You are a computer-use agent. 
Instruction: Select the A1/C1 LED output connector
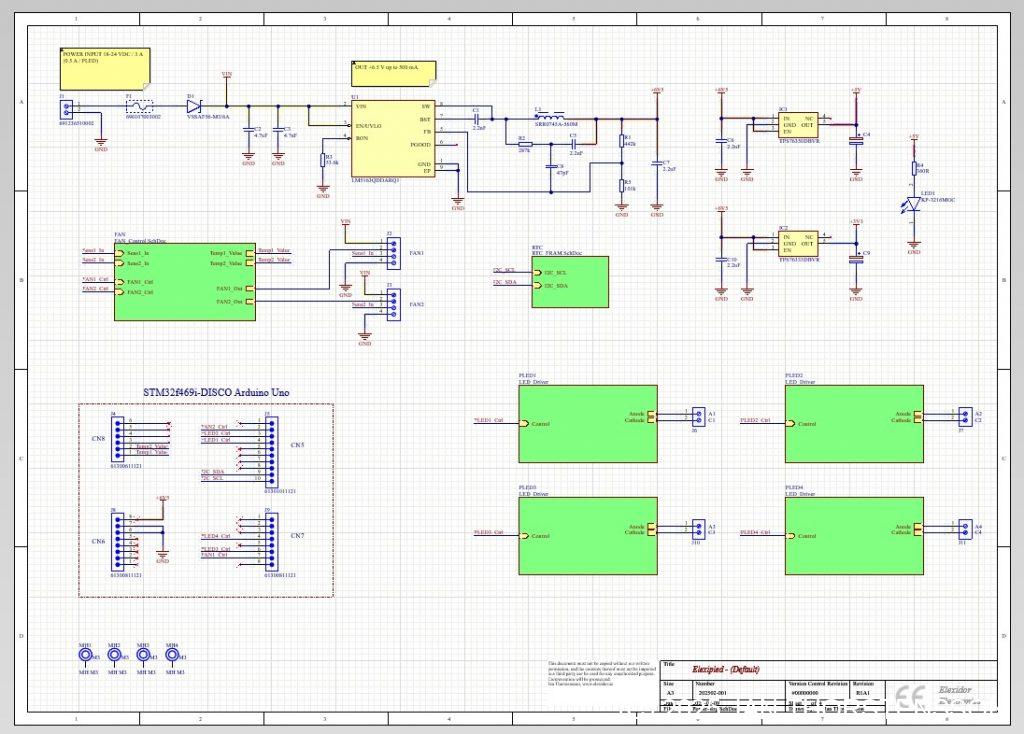(x=698, y=416)
